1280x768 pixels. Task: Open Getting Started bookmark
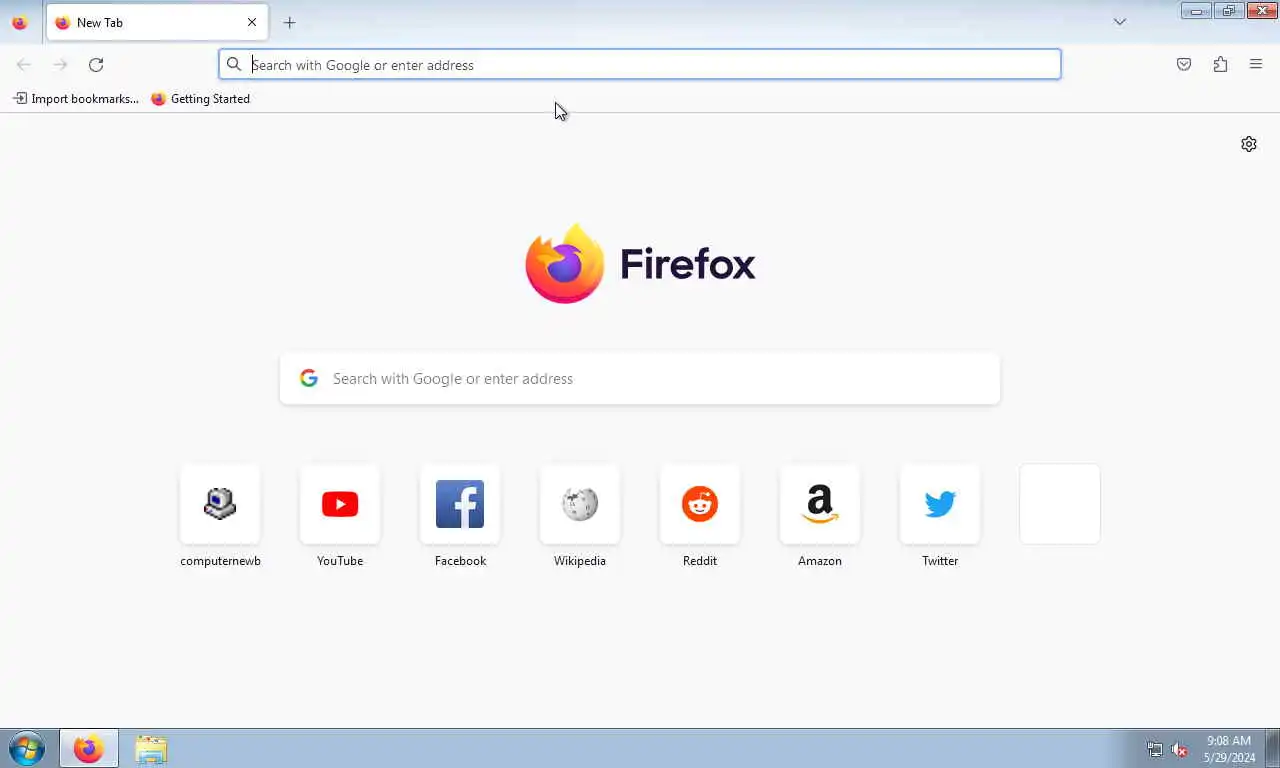(x=200, y=99)
